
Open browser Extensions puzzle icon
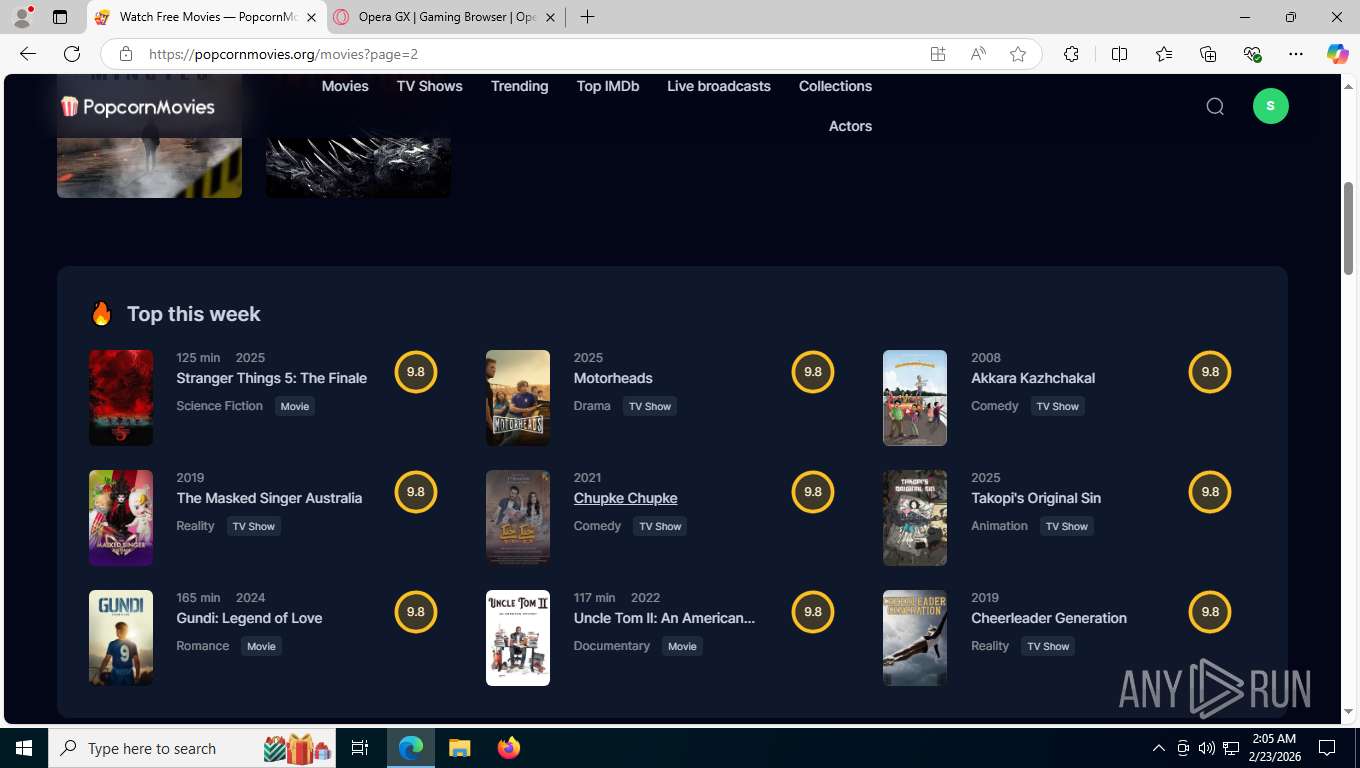click(x=1071, y=54)
